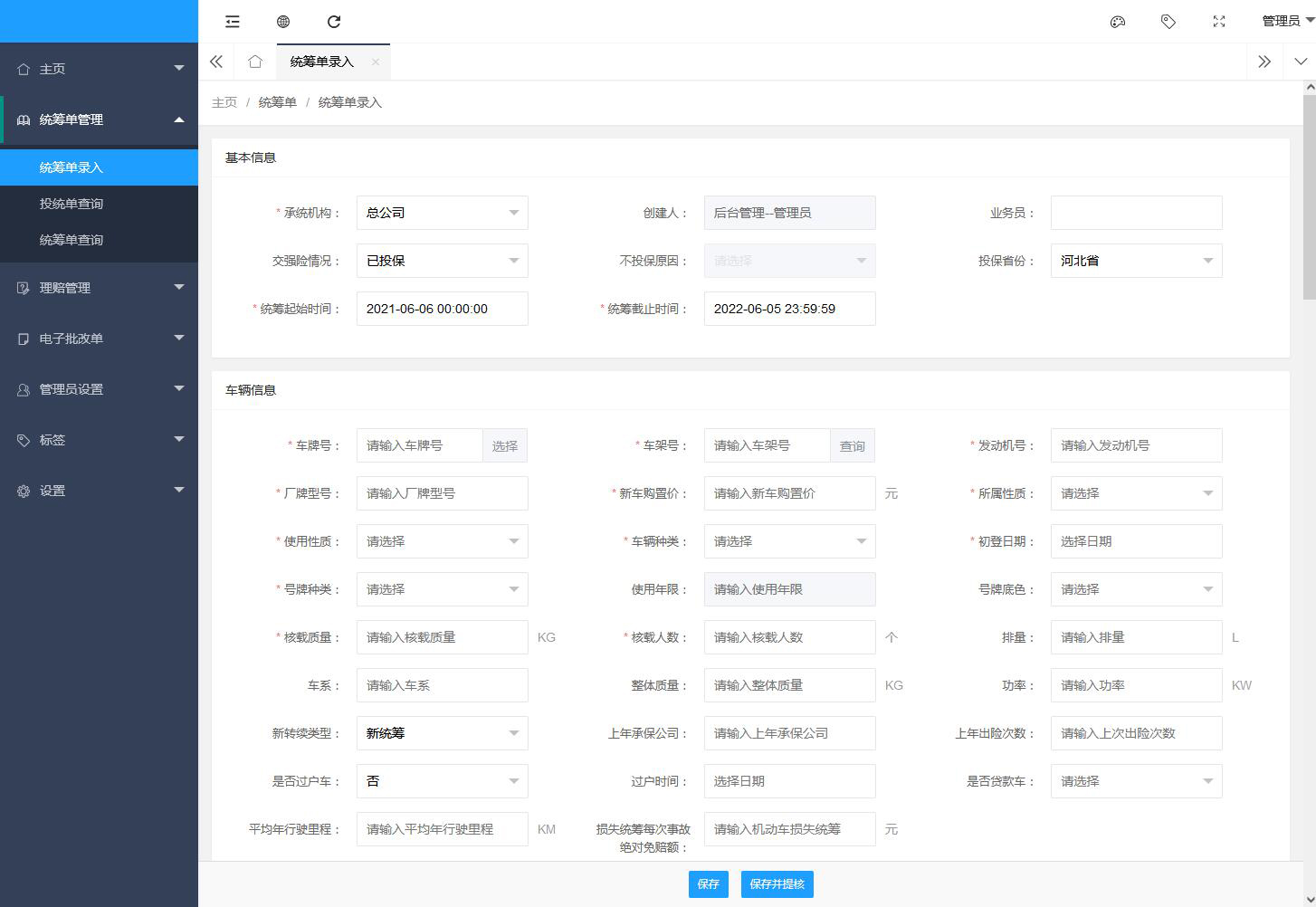Click 查询 button beside 车架号
Viewport: 1316px width, 907px height.
click(x=853, y=445)
